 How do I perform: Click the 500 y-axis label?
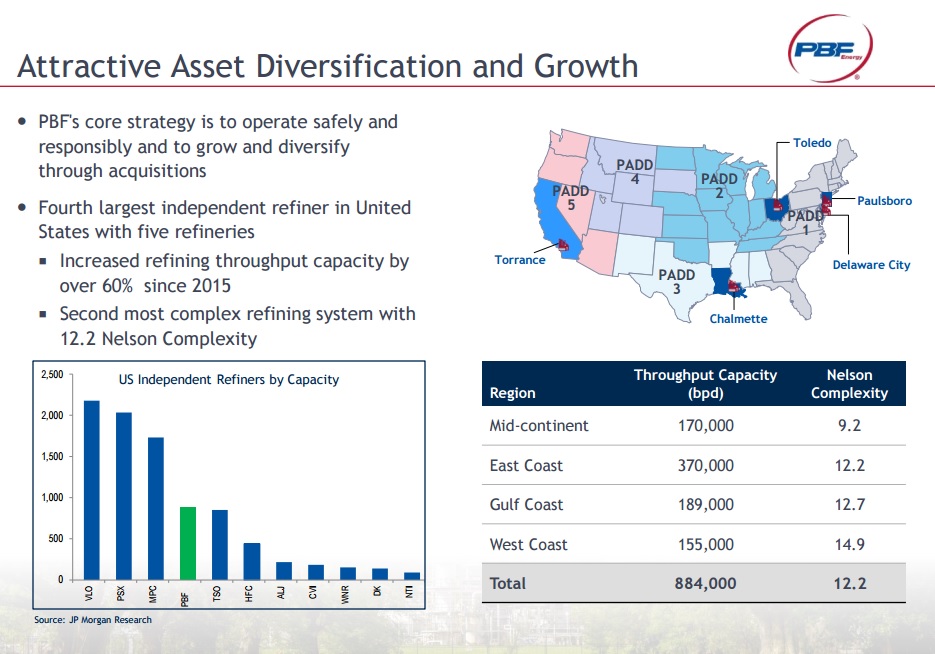point(55,538)
